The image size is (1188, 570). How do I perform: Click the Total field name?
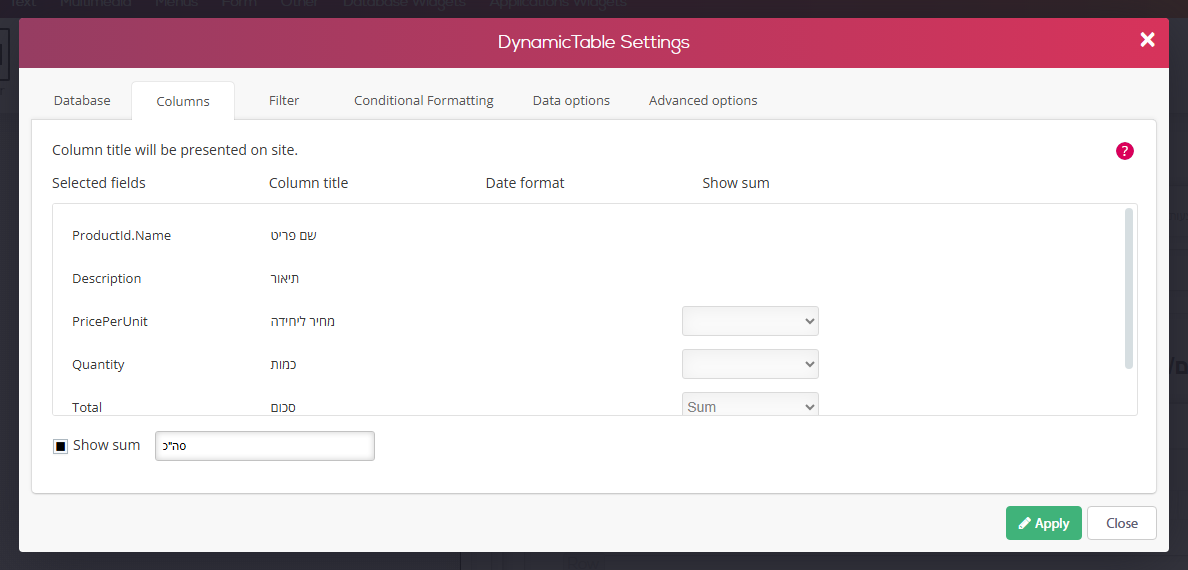click(87, 407)
